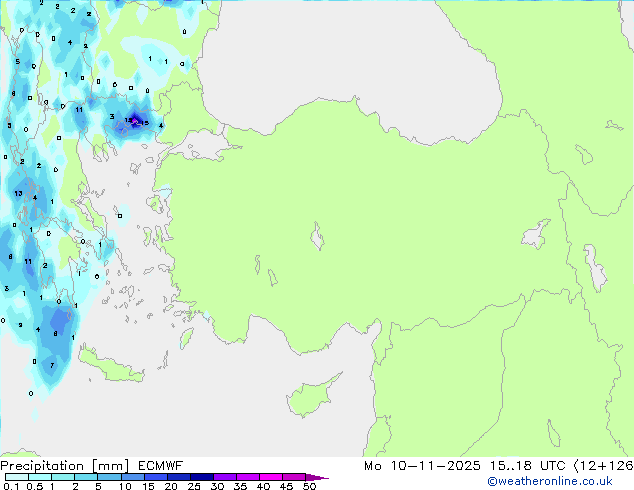Click the '[mm]' unit label

111,466
